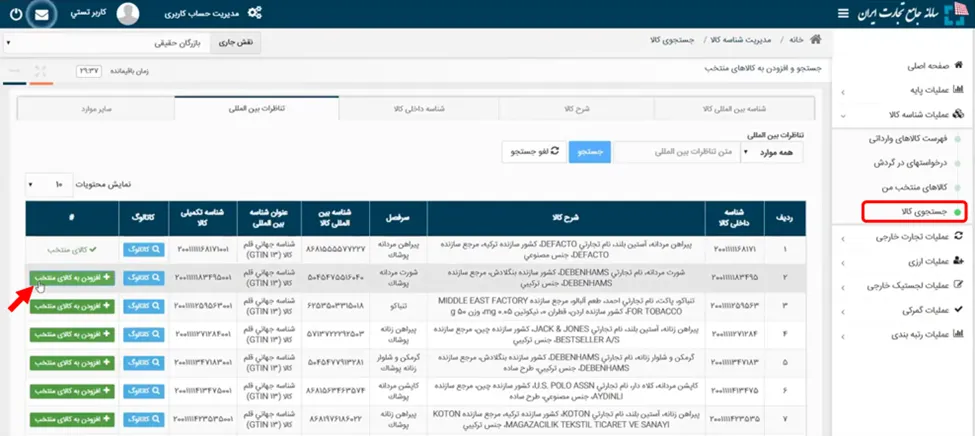
Task: Open درخواستهای در گردش in sidebar
Action: point(910,163)
